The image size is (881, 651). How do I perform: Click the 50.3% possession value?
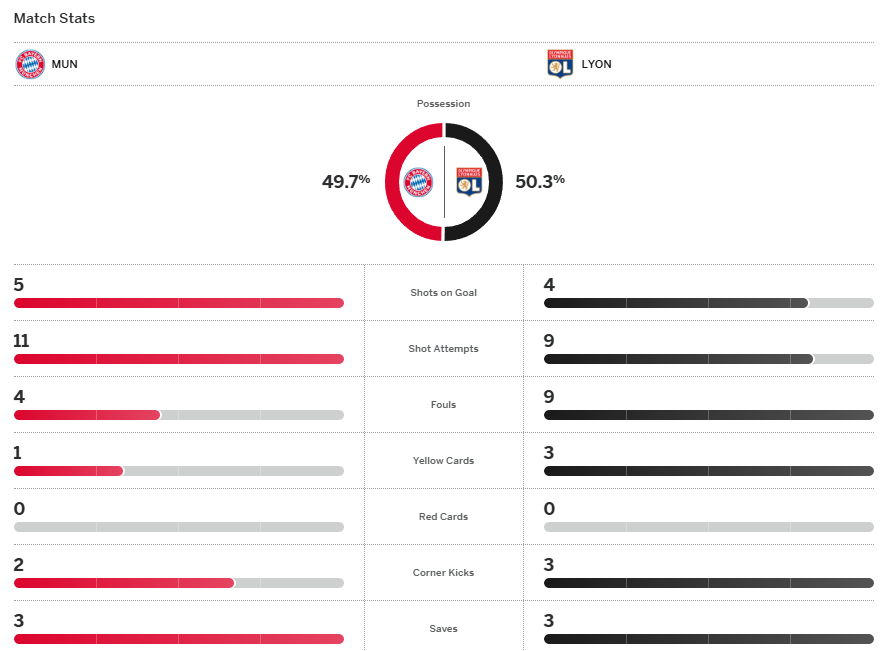tap(540, 181)
